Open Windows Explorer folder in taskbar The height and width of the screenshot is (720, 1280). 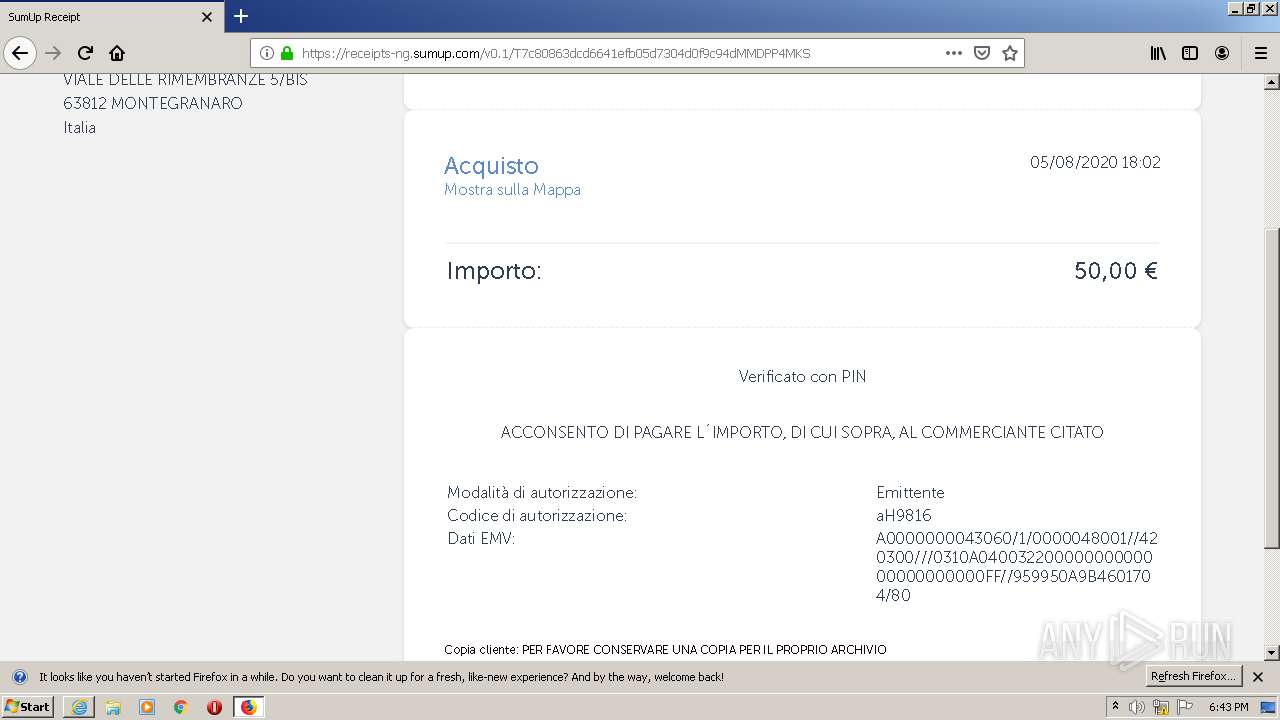pos(113,707)
